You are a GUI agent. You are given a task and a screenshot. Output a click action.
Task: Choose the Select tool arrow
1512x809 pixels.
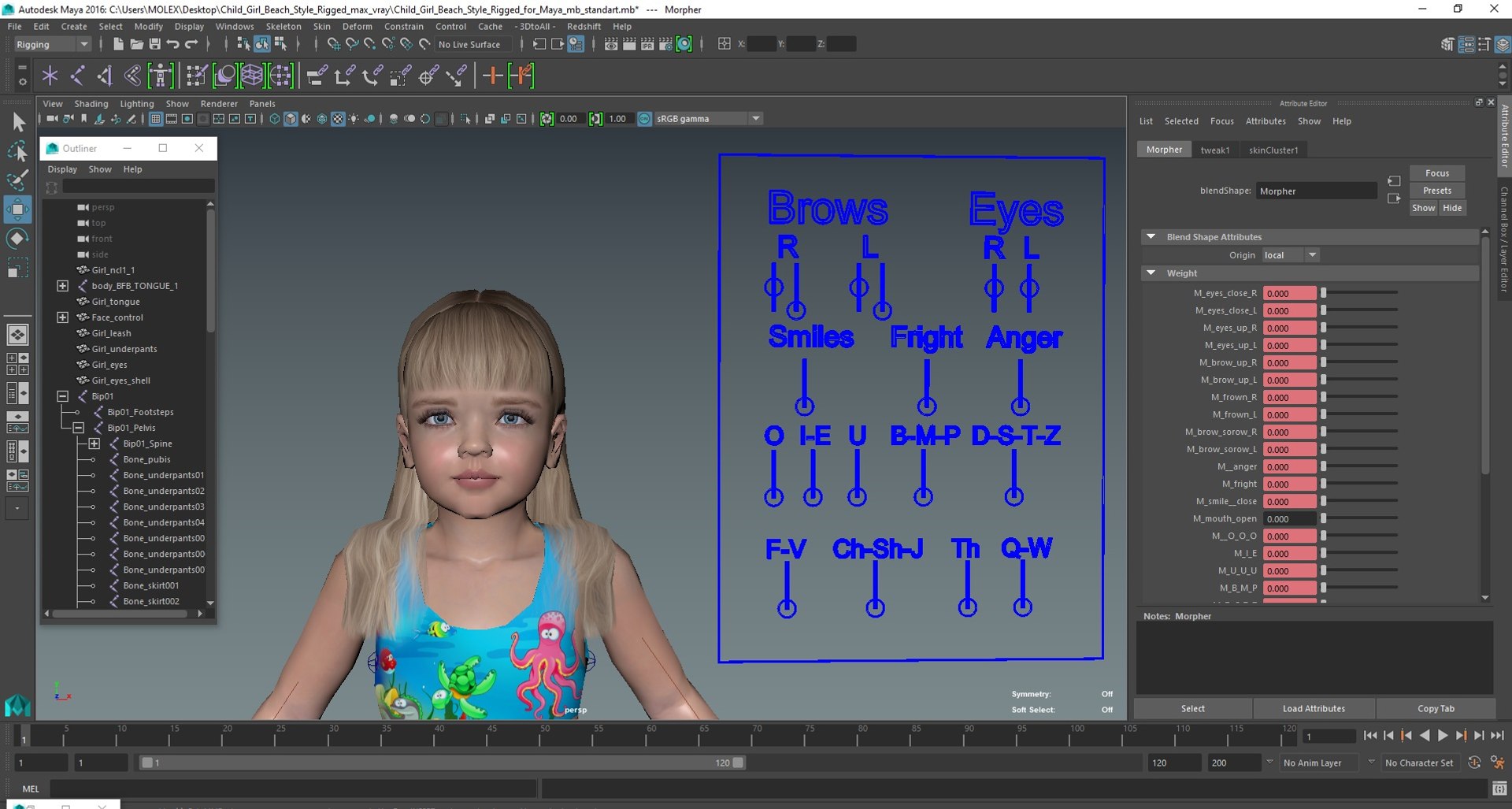coord(18,122)
